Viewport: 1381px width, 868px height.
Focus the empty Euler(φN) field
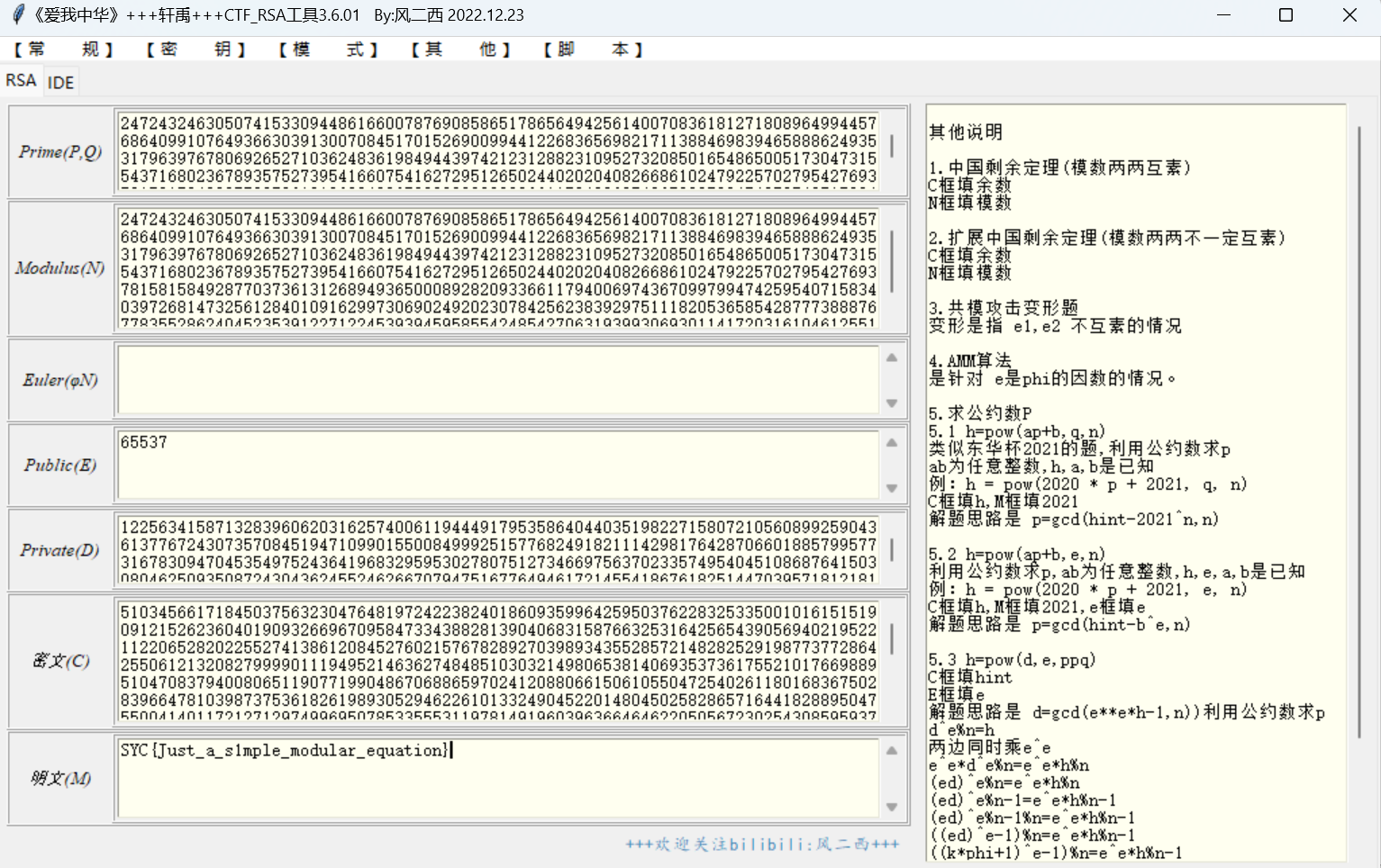(498, 379)
